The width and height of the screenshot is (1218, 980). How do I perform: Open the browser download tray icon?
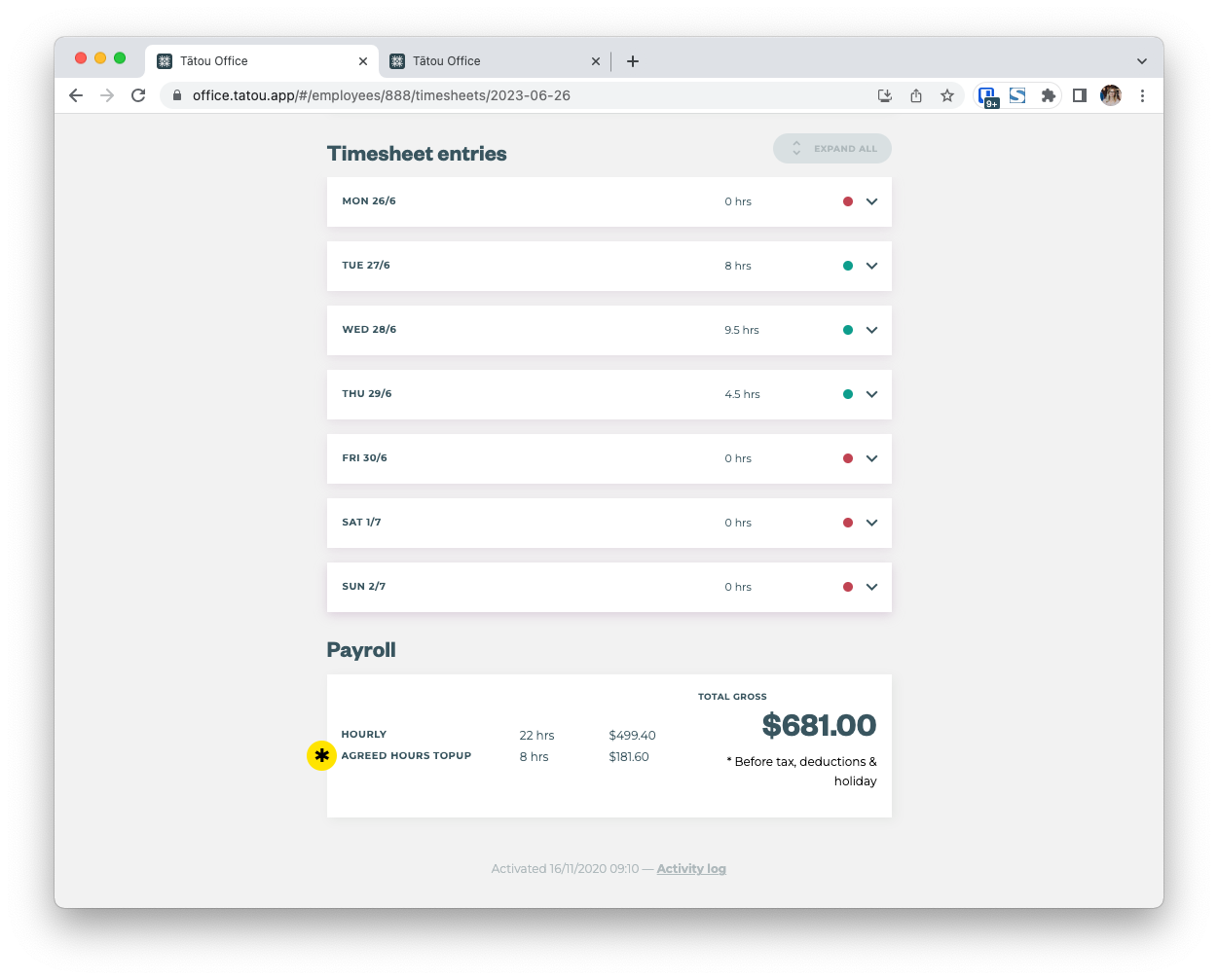click(885, 95)
